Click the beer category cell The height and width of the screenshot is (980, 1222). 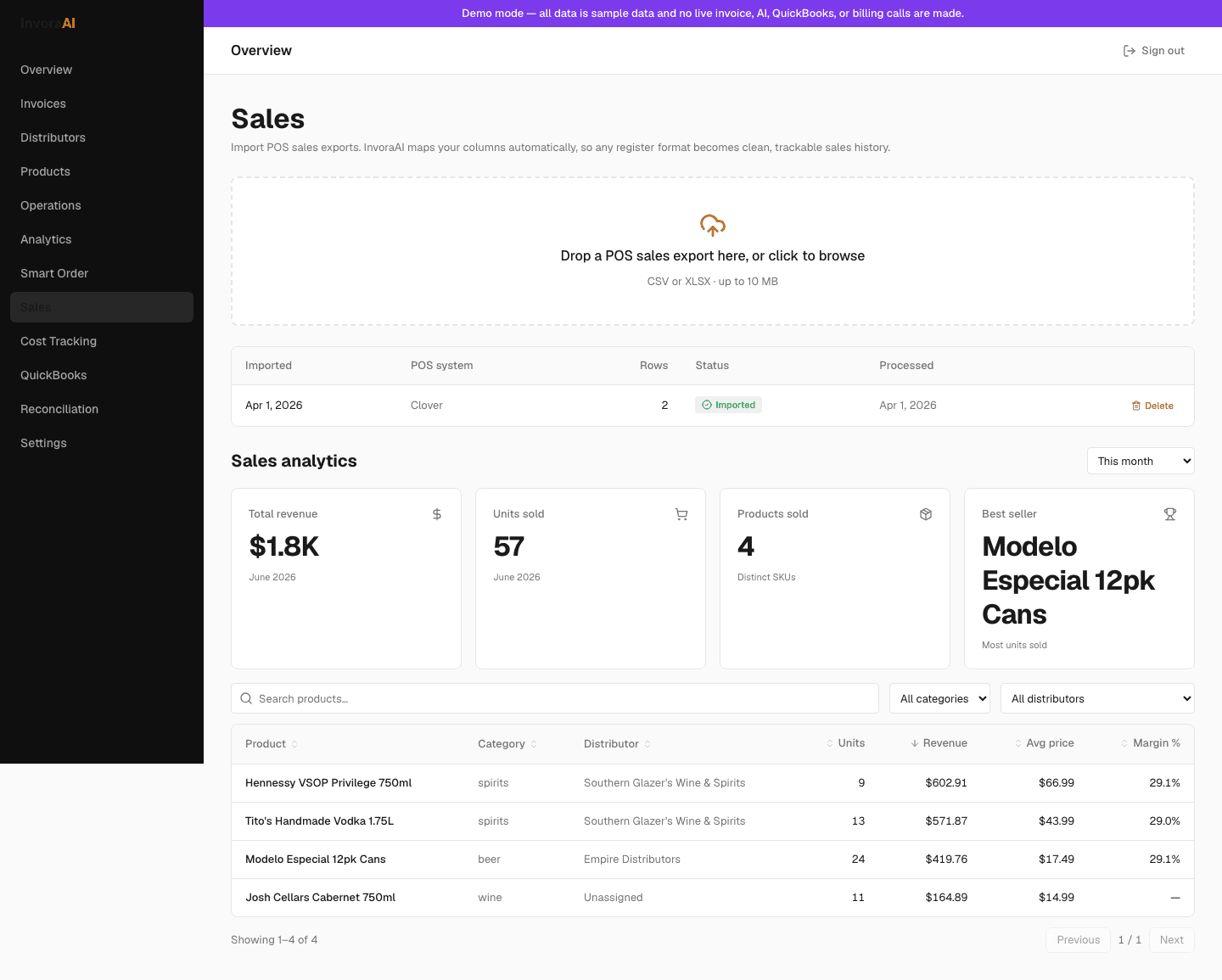point(489,860)
